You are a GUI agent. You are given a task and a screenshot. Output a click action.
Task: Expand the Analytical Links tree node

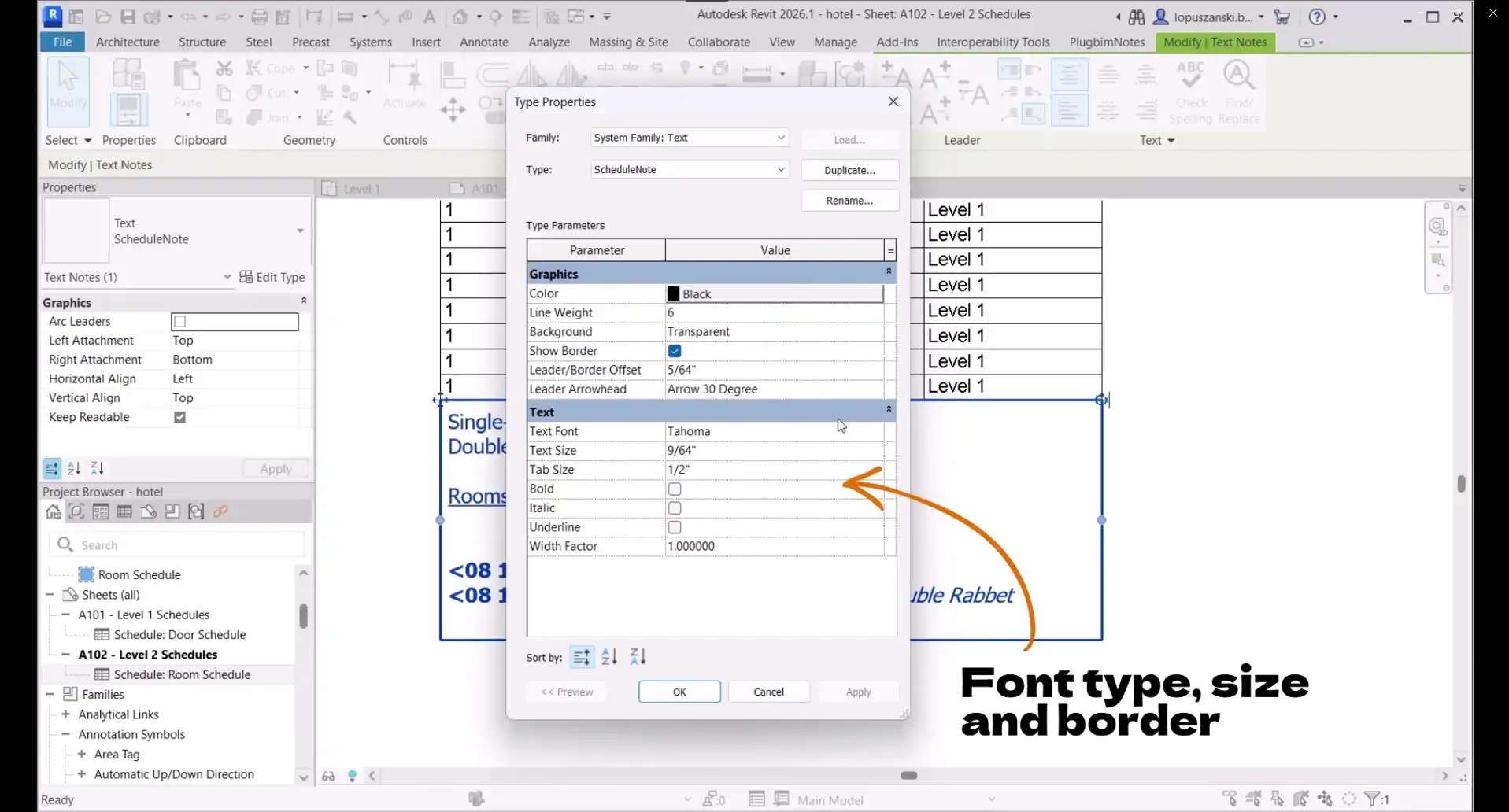66,714
